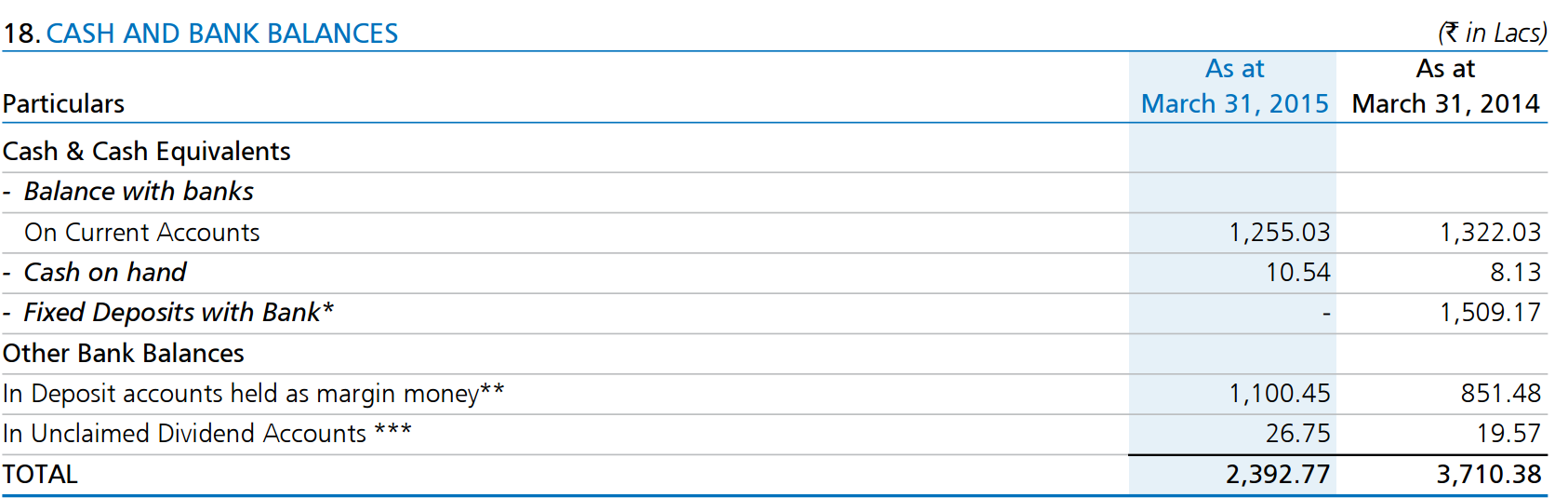
Task: Click the March 31, 2014 column header
Action: click(x=1445, y=86)
